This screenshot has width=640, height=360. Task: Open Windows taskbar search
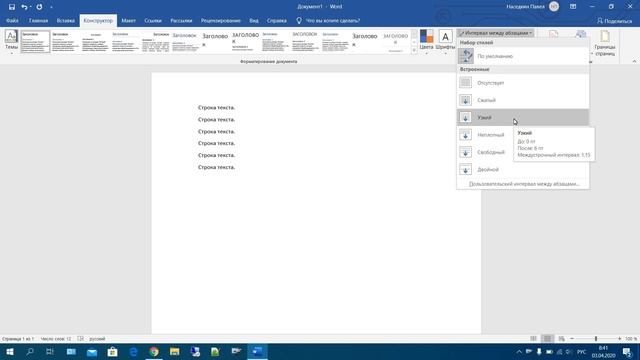[30, 352]
